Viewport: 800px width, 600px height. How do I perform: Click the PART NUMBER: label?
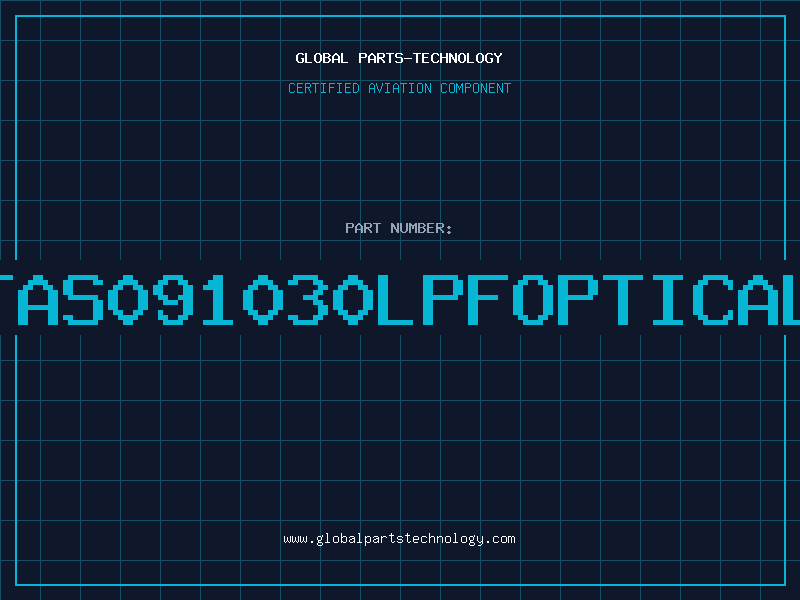point(399,228)
